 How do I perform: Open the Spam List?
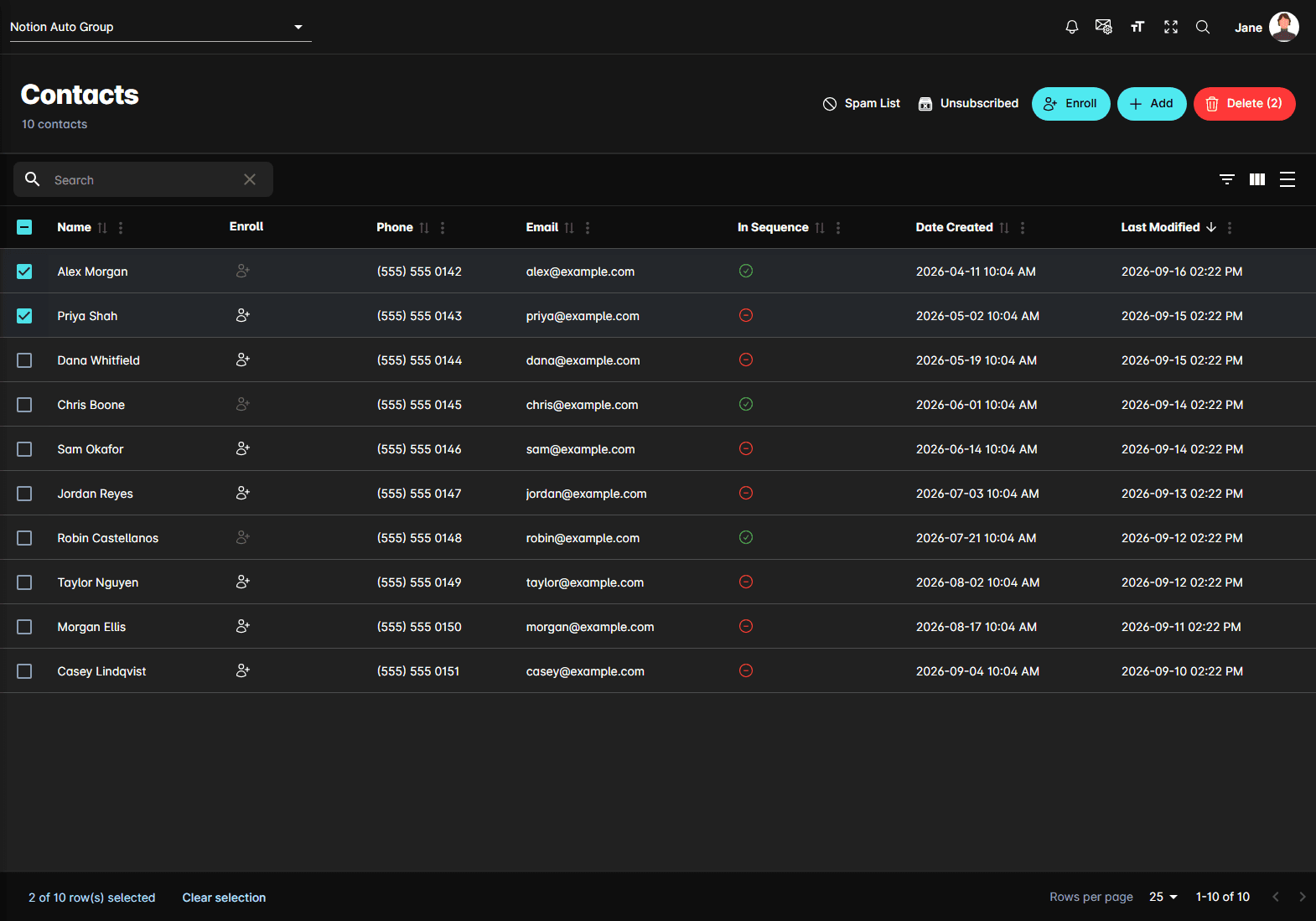[861, 103]
